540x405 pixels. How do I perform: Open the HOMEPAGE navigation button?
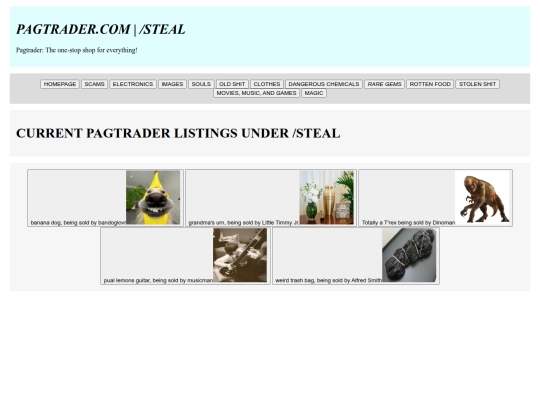pyautogui.click(x=60, y=84)
